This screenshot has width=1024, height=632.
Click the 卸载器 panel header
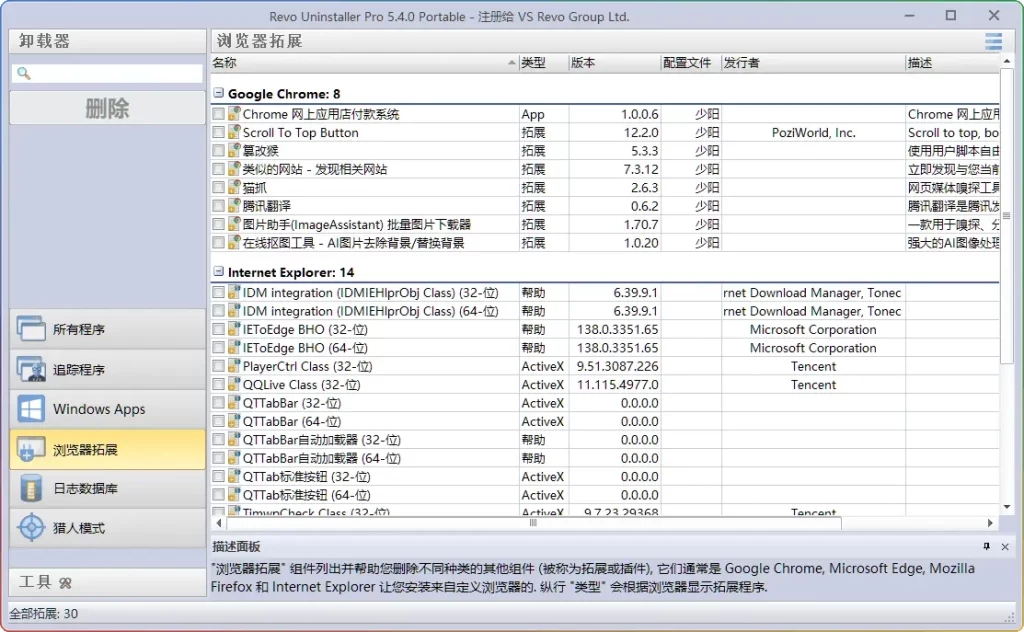click(108, 41)
